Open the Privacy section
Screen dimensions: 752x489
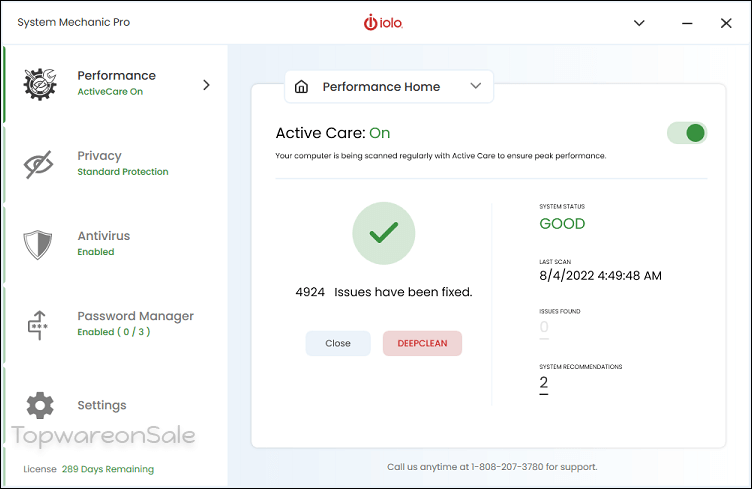click(x=99, y=156)
